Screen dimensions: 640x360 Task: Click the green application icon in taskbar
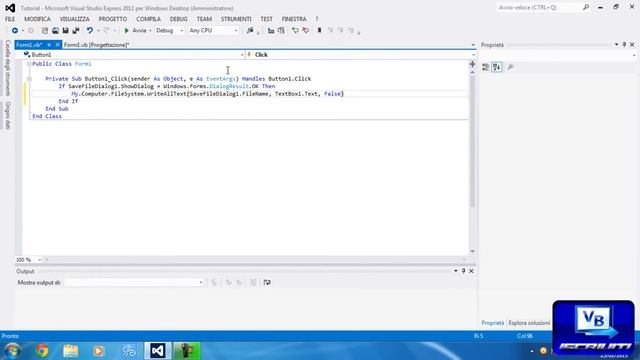(x=187, y=351)
